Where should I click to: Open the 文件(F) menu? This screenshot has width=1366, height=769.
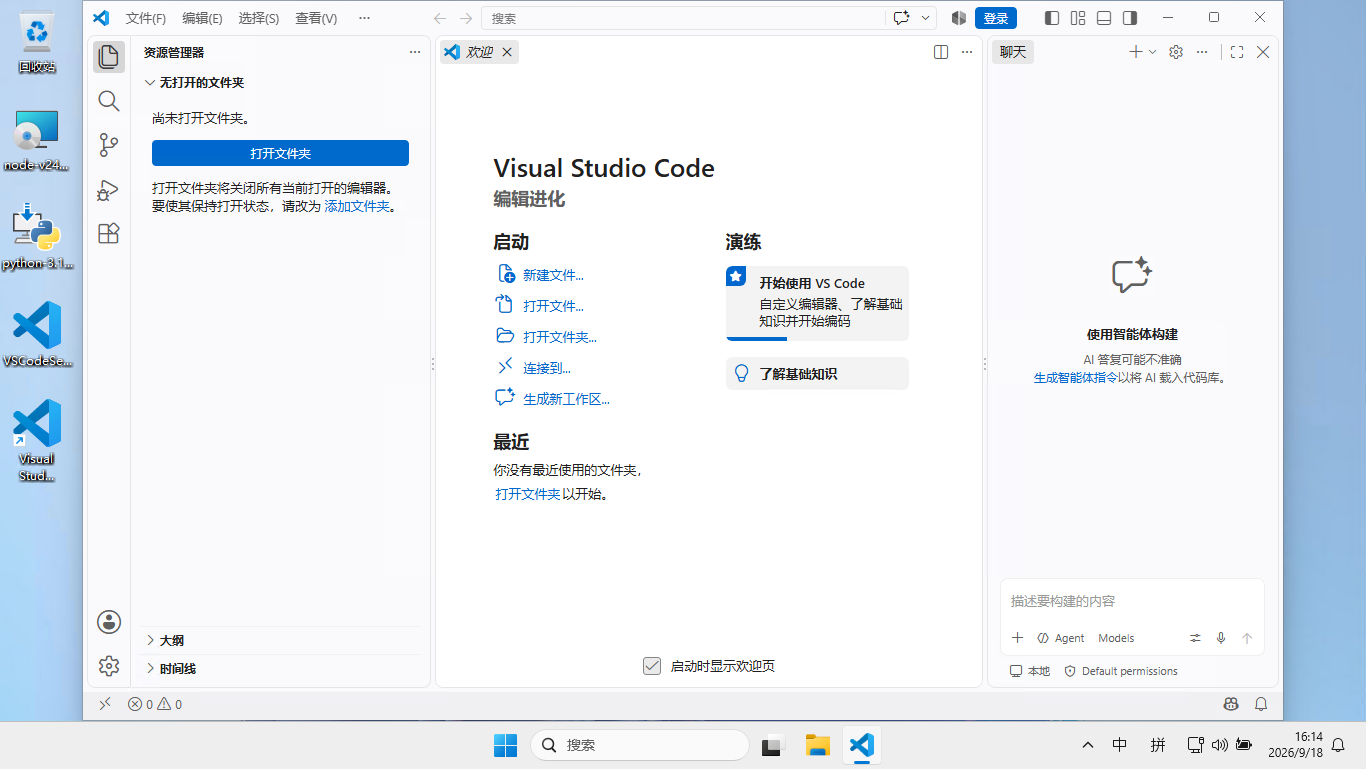click(x=146, y=18)
